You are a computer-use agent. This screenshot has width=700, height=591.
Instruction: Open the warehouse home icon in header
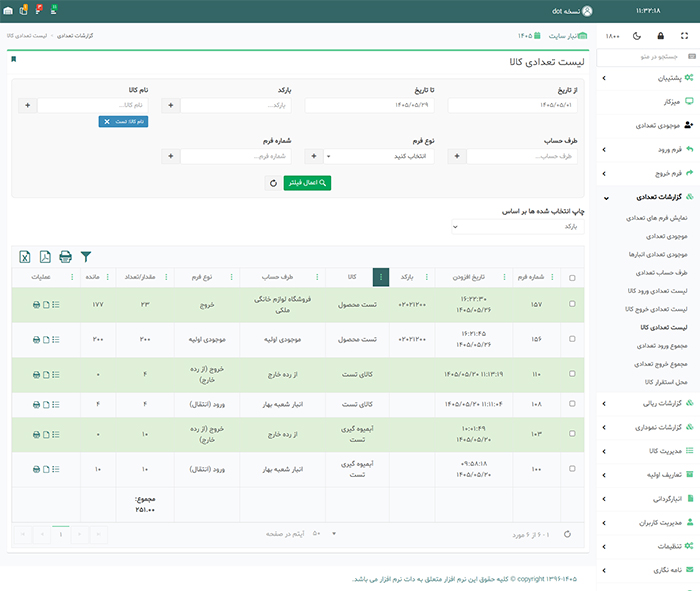[8, 10]
